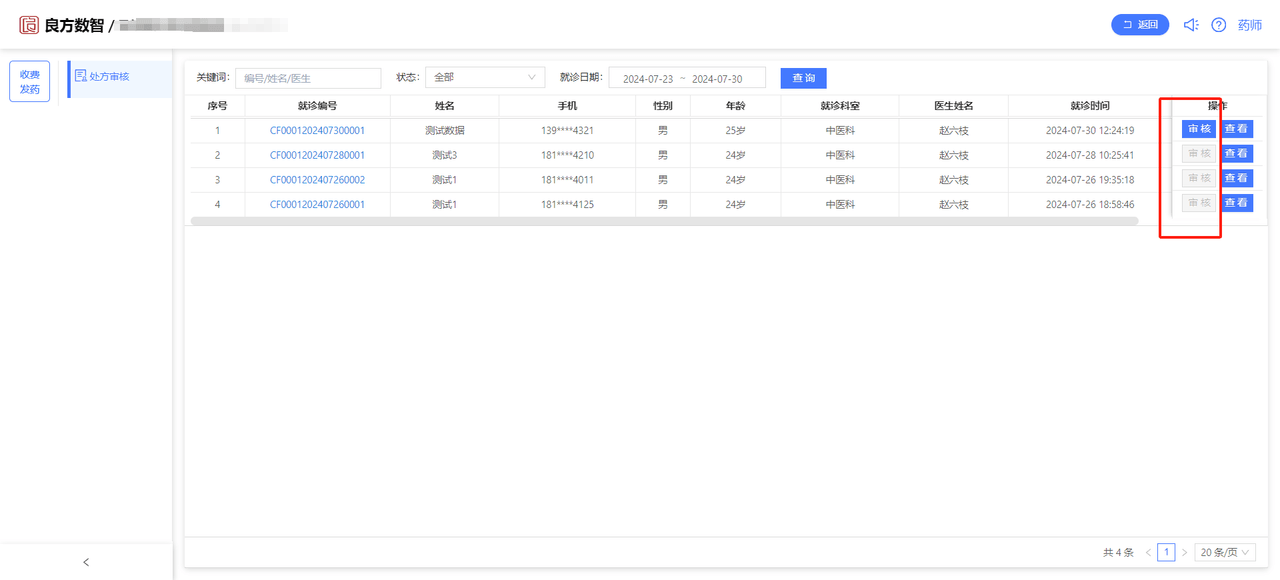Viewport: 1280px width, 580px height.
Task: Open the help question mark icon
Action: coord(1218,25)
